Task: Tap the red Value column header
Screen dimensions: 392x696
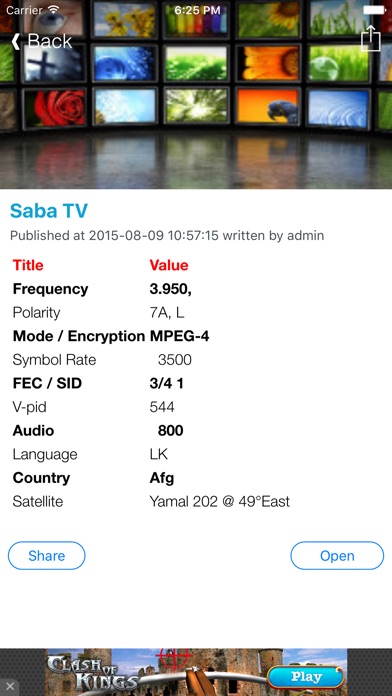Action: [169, 265]
